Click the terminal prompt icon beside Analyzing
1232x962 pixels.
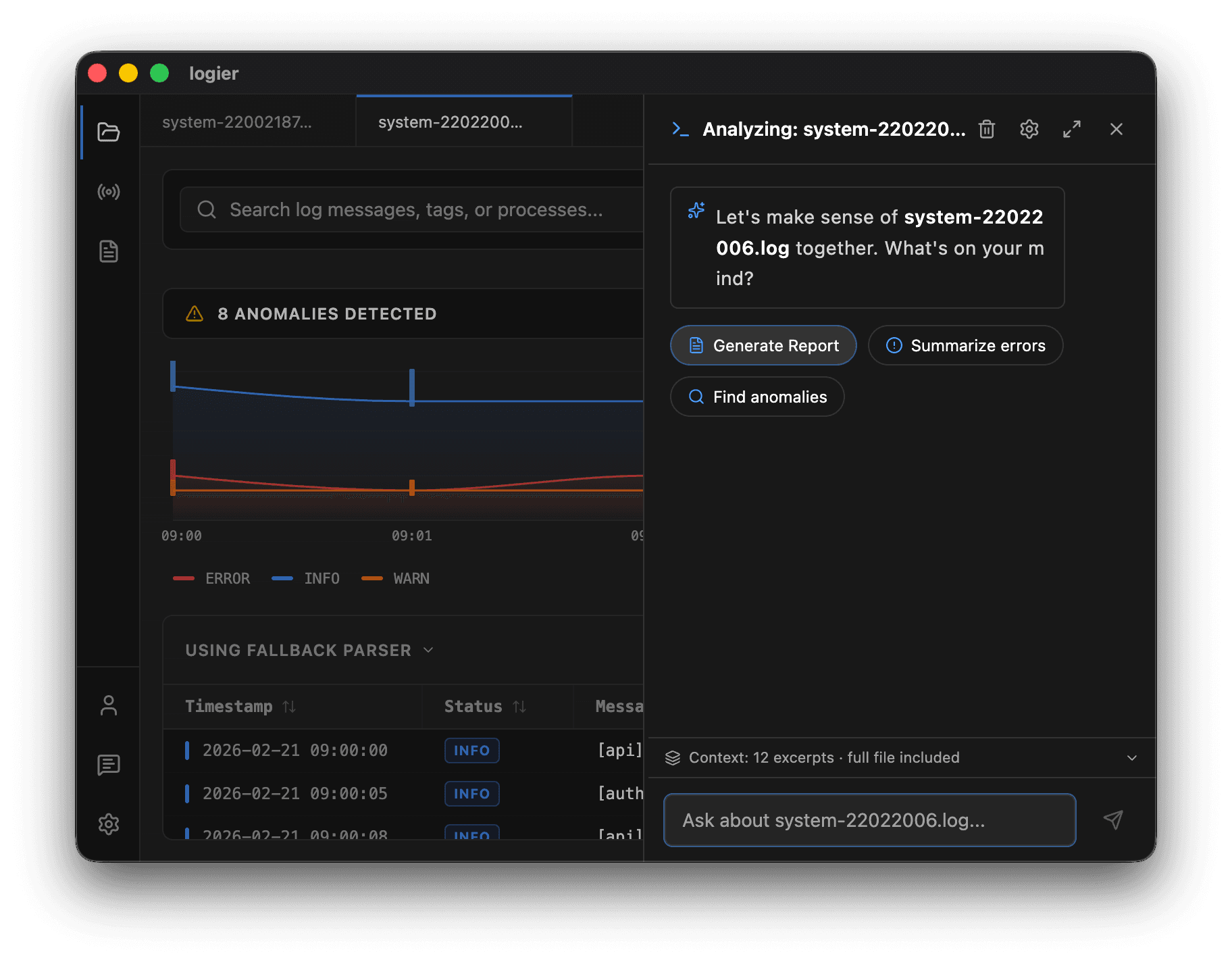[x=680, y=129]
